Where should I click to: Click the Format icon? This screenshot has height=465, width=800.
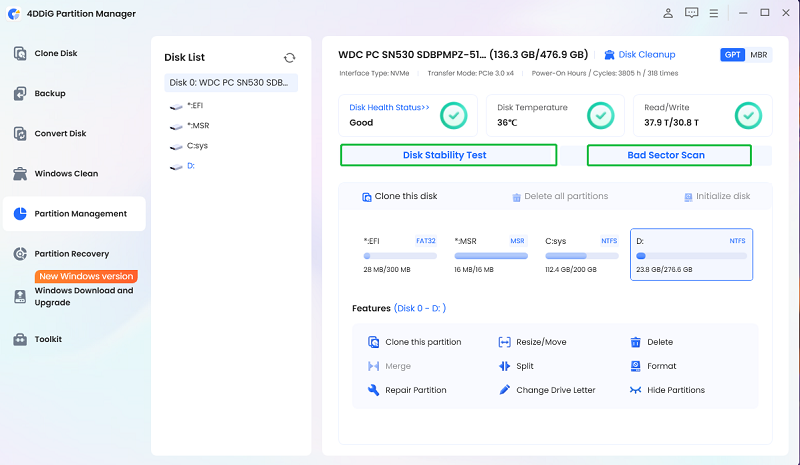click(635, 366)
